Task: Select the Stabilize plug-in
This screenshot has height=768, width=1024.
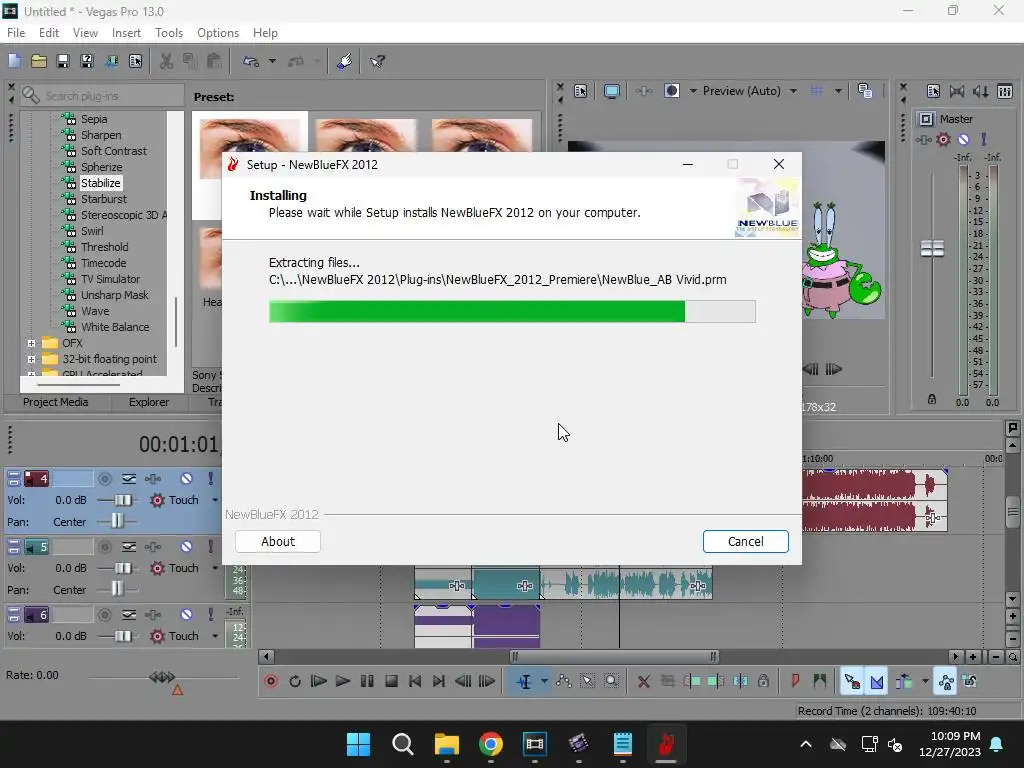Action: pos(101,183)
